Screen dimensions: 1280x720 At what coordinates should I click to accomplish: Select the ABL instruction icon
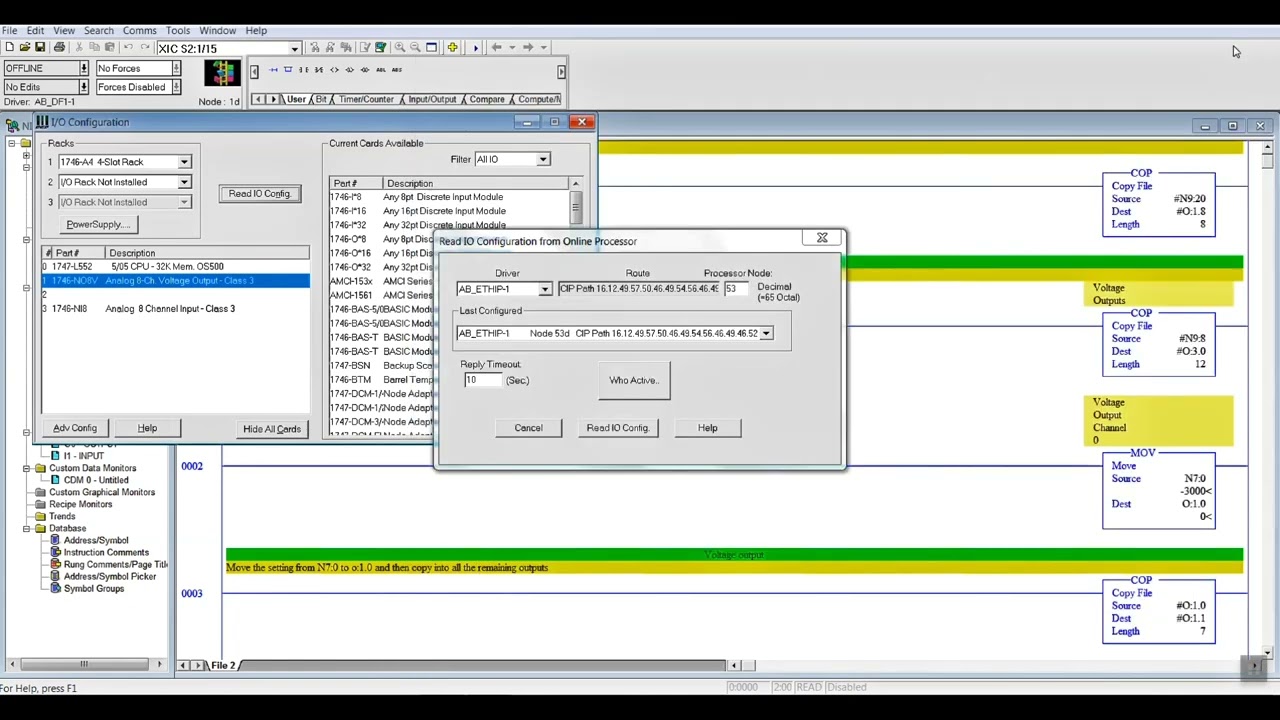coord(381,70)
